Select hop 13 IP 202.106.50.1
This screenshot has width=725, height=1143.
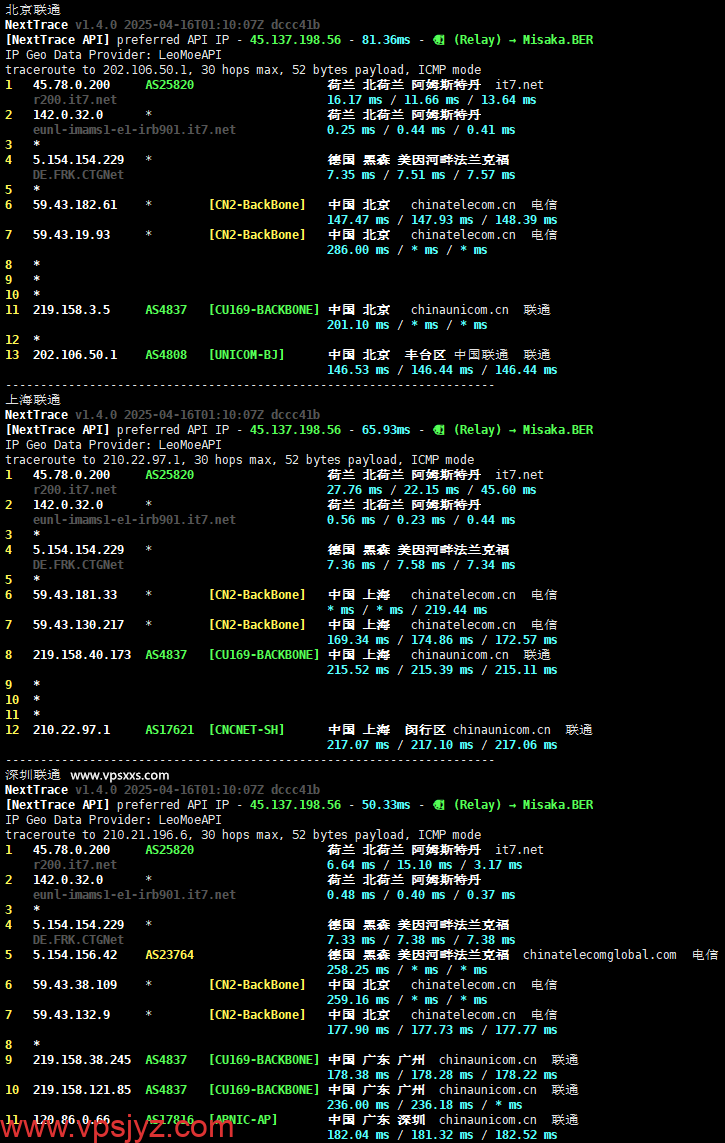[x=75, y=355]
